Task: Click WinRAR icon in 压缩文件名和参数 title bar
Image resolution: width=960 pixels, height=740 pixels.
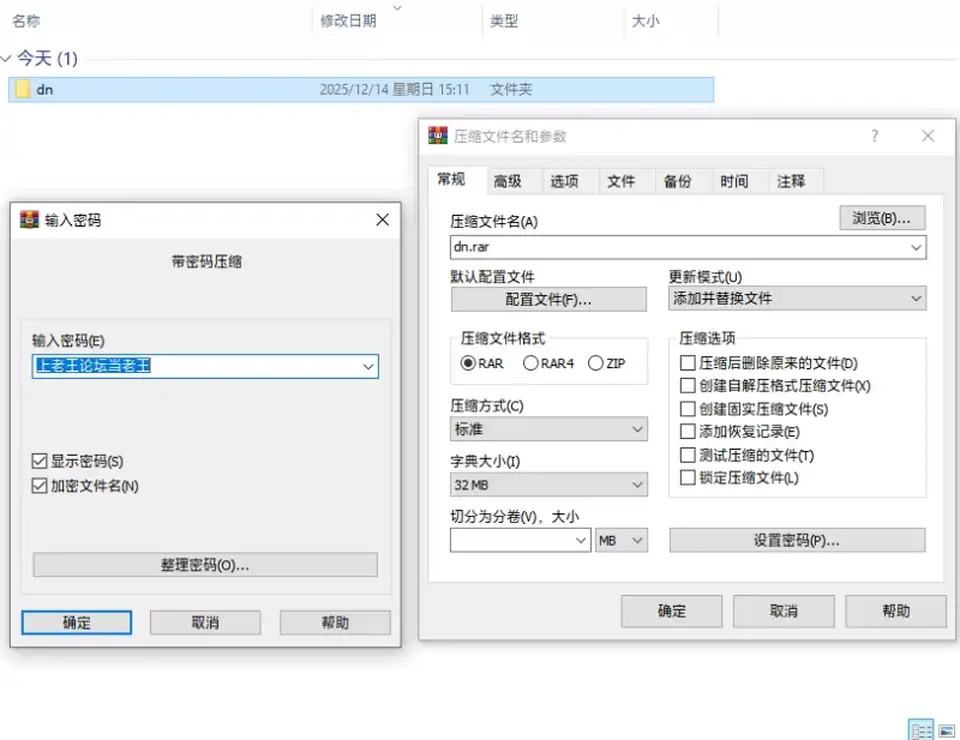Action: click(438, 135)
